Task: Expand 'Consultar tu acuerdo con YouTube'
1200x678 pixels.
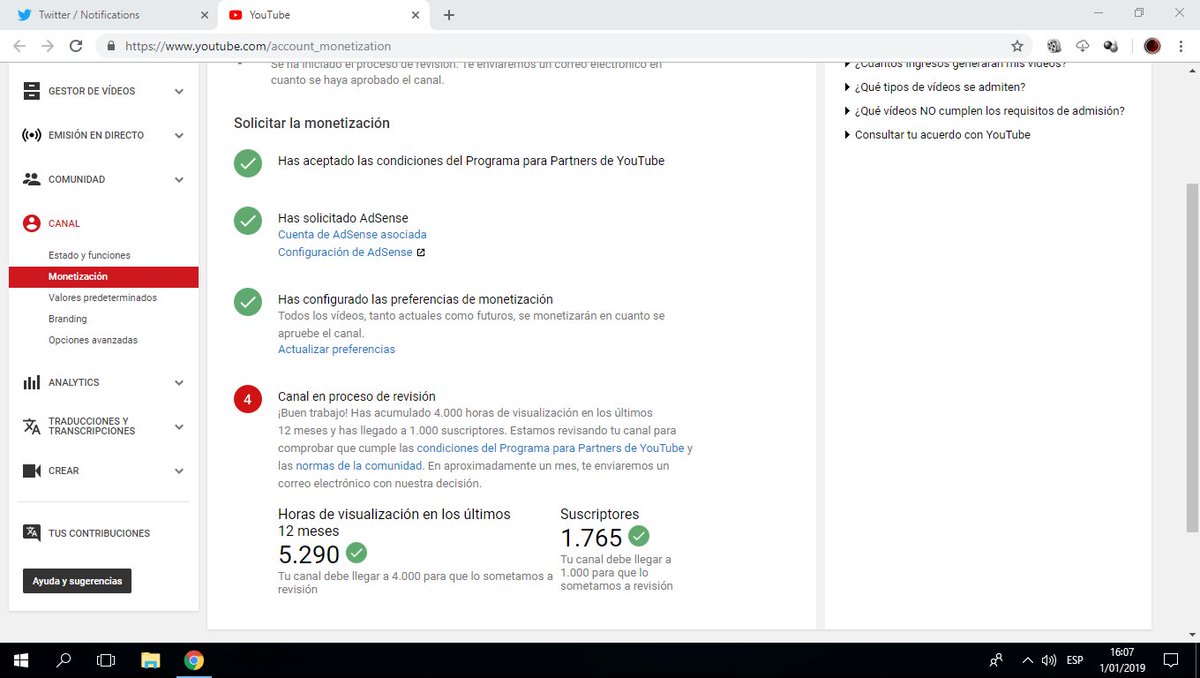Action: 937,135
